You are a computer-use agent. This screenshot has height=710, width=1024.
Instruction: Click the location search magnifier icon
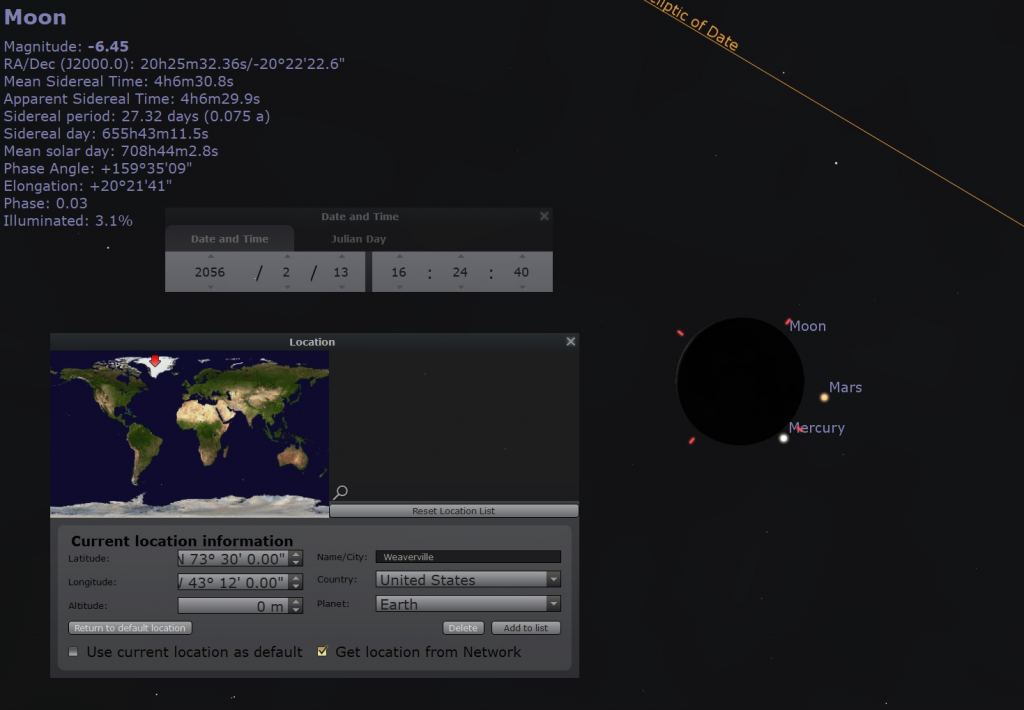[x=341, y=492]
